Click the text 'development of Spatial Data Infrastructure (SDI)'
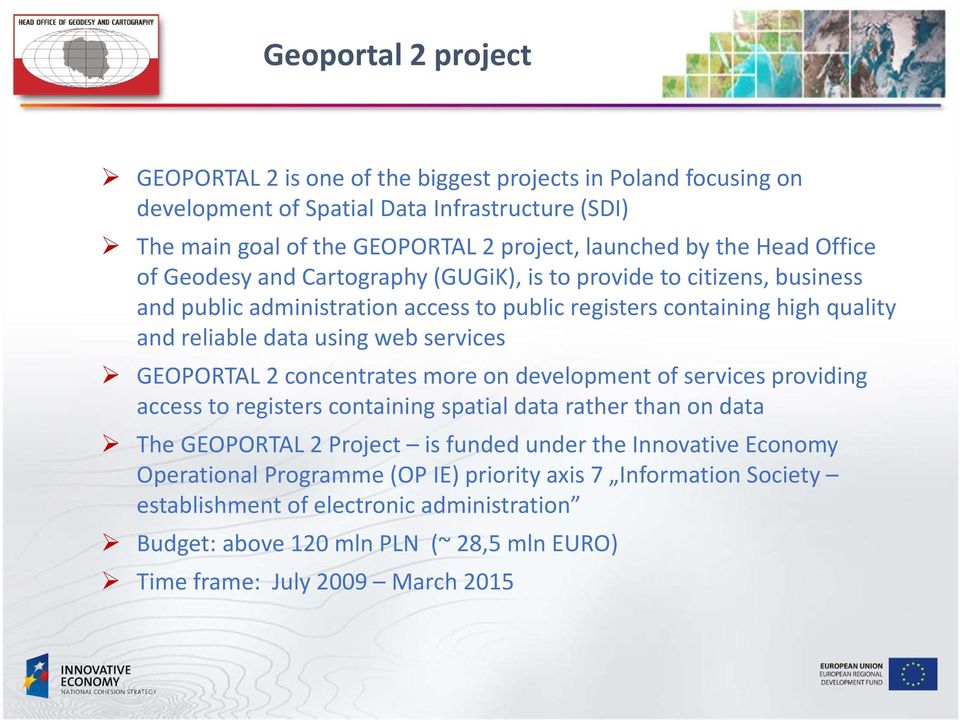This screenshot has height=720, width=960. 383,209
